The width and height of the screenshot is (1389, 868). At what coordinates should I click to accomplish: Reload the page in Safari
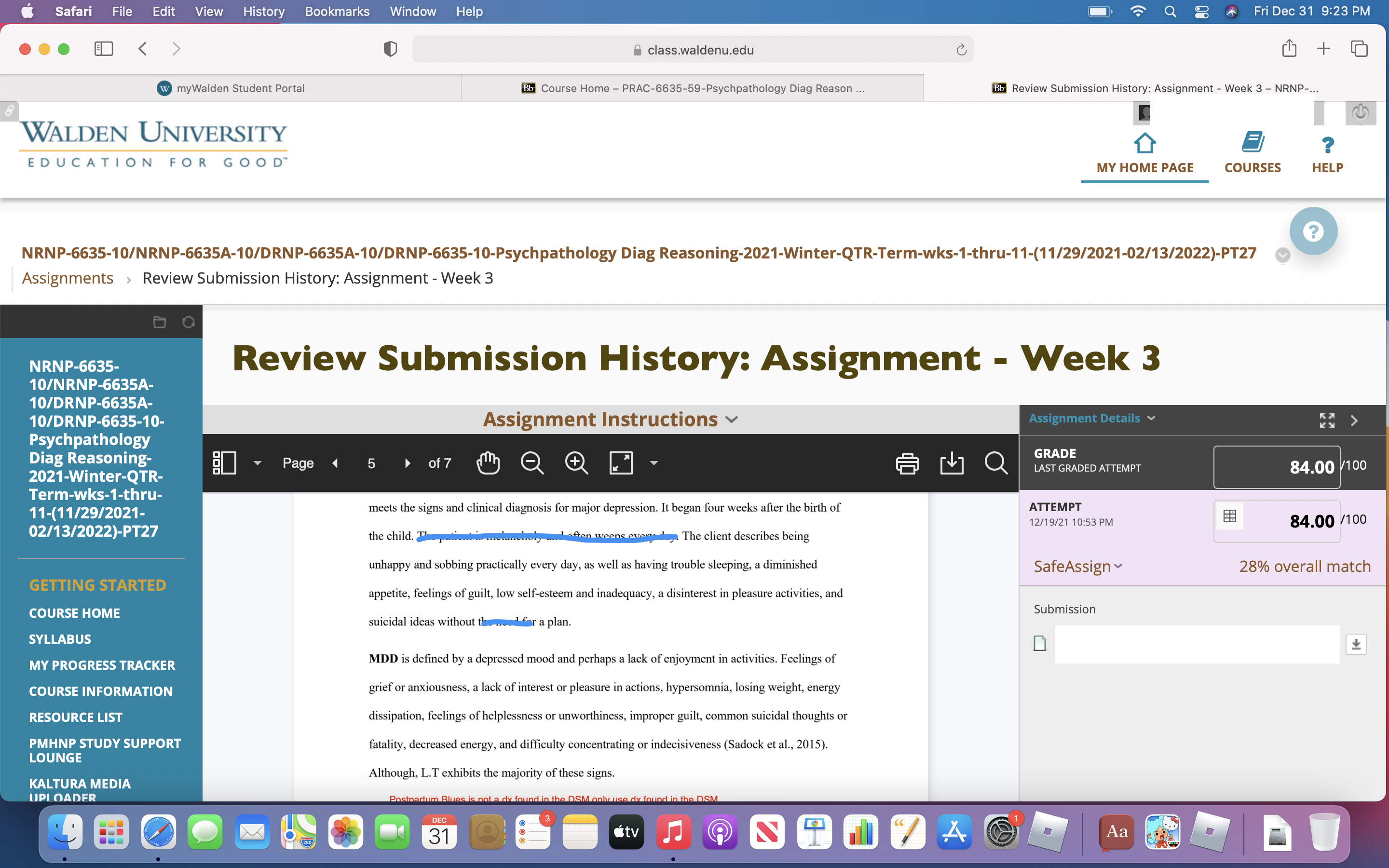(x=961, y=50)
